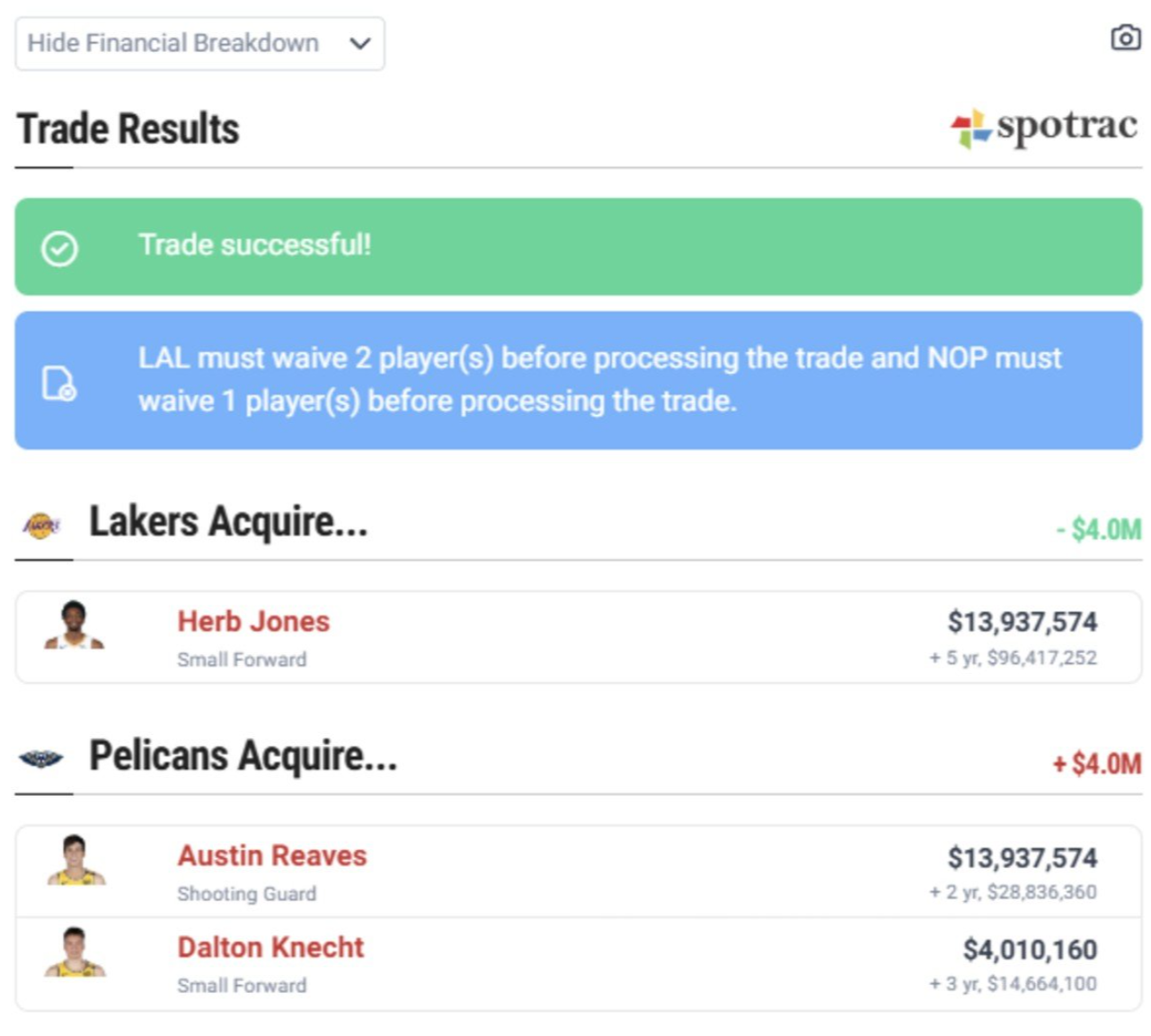
Task: Click the camera screenshot icon
Action: click(1125, 38)
